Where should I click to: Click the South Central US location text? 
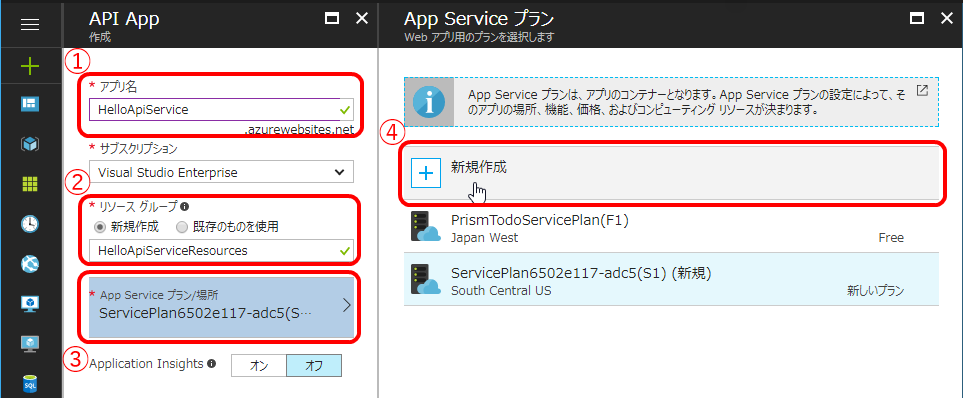[501, 291]
